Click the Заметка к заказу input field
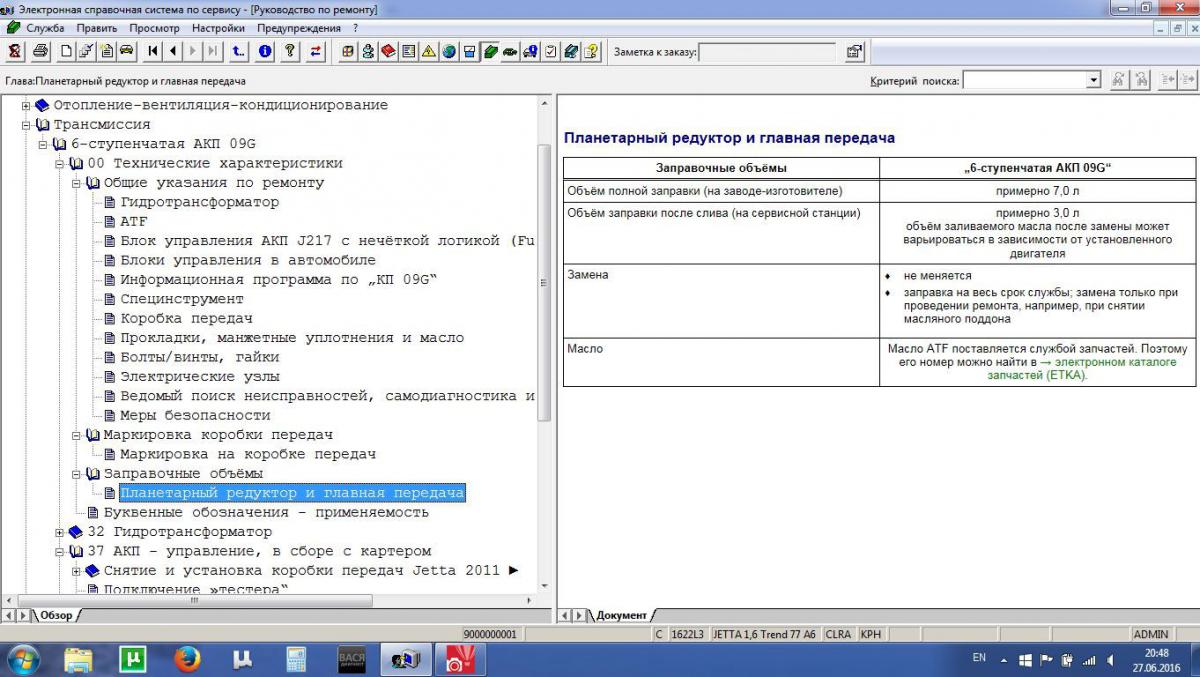This screenshot has height=677, width=1200. (x=767, y=51)
